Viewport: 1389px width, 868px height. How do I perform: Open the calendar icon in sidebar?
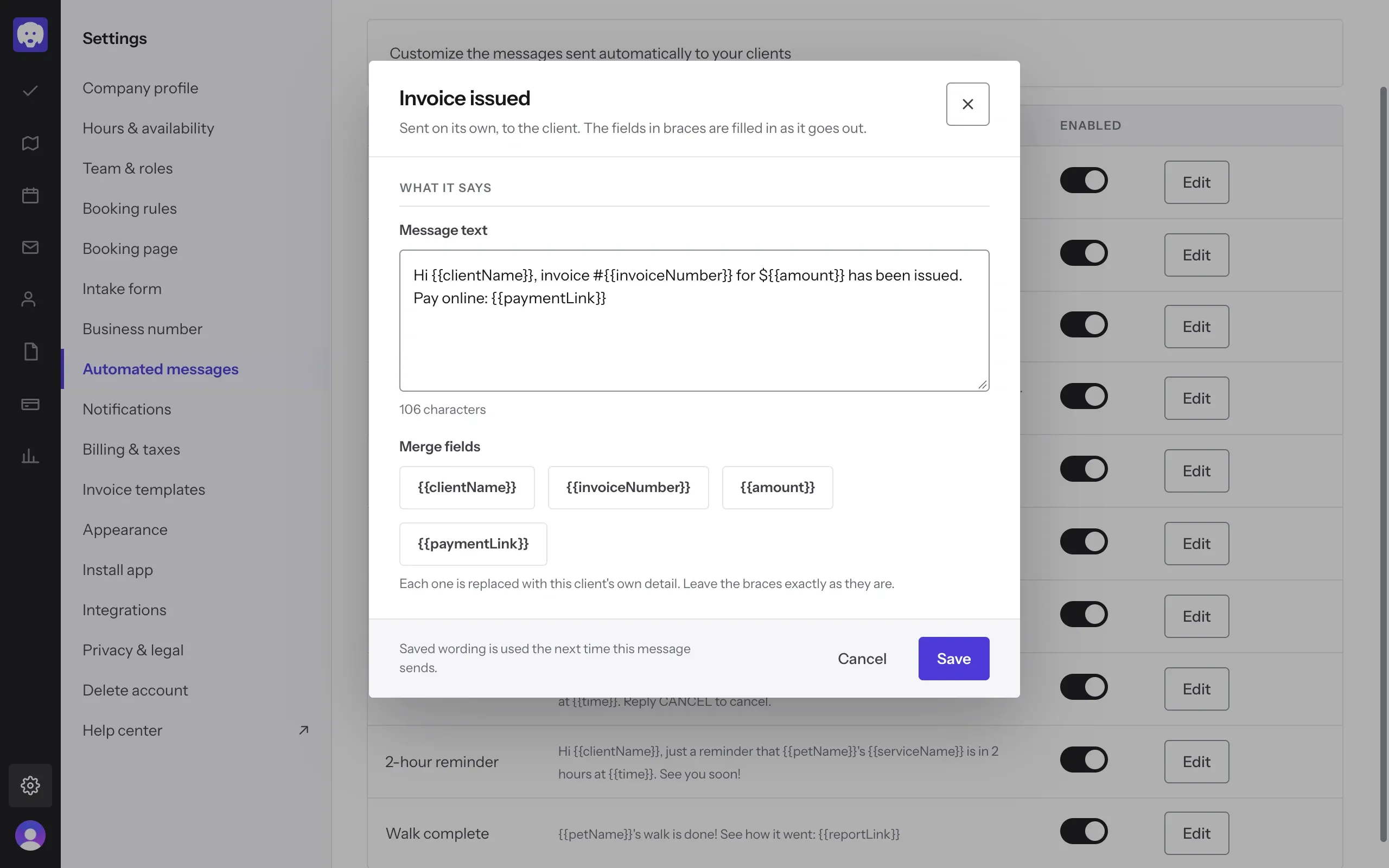point(30,195)
